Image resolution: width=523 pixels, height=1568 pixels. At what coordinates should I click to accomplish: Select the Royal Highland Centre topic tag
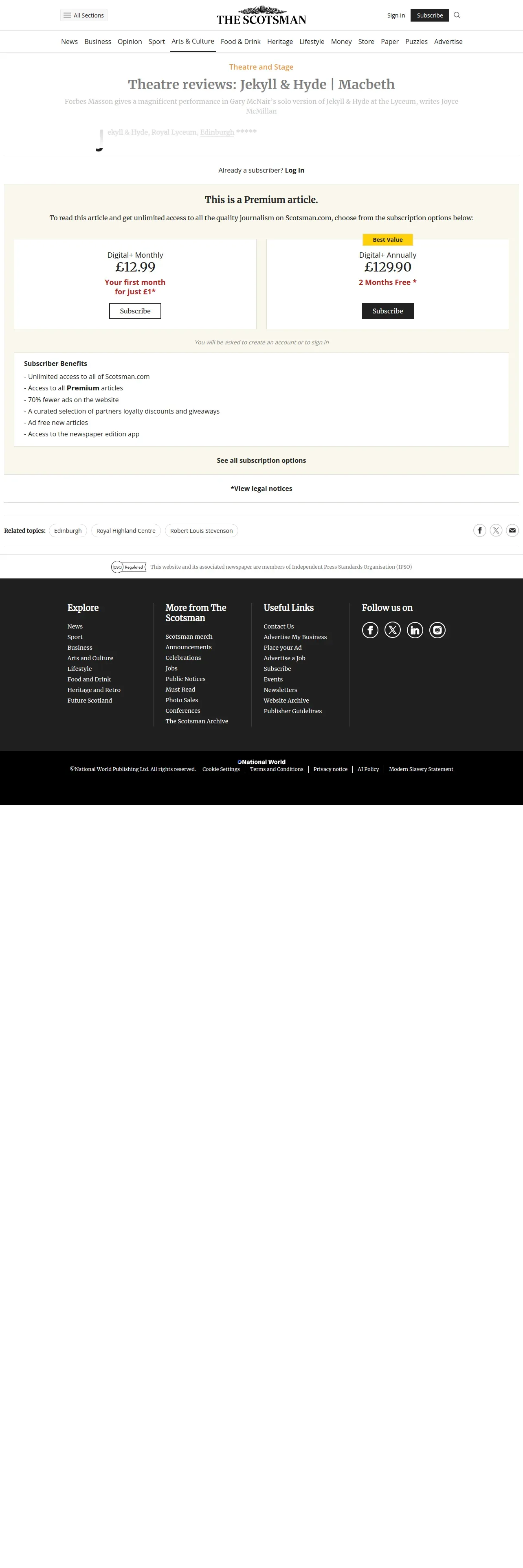pyautogui.click(x=126, y=531)
